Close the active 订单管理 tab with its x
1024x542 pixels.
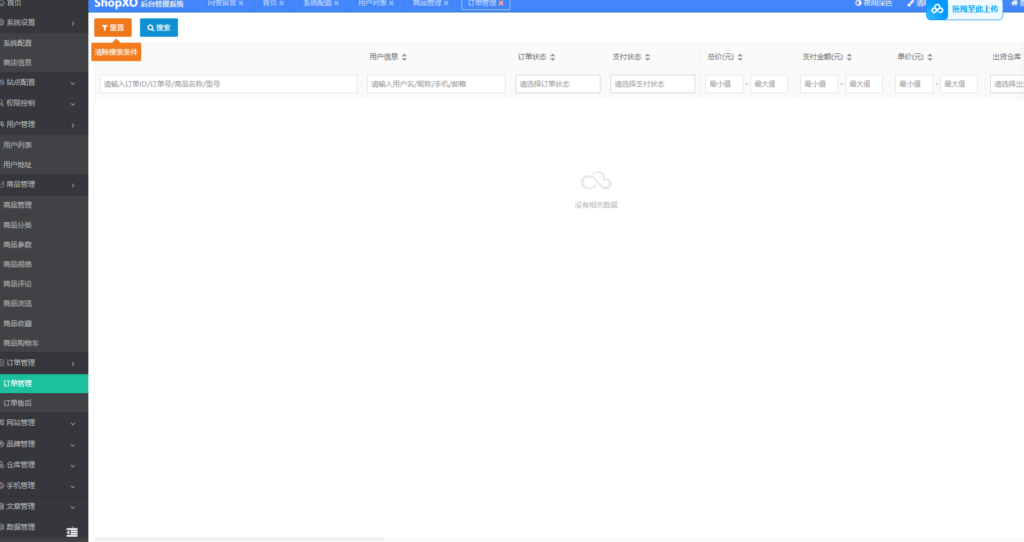tap(501, 3)
